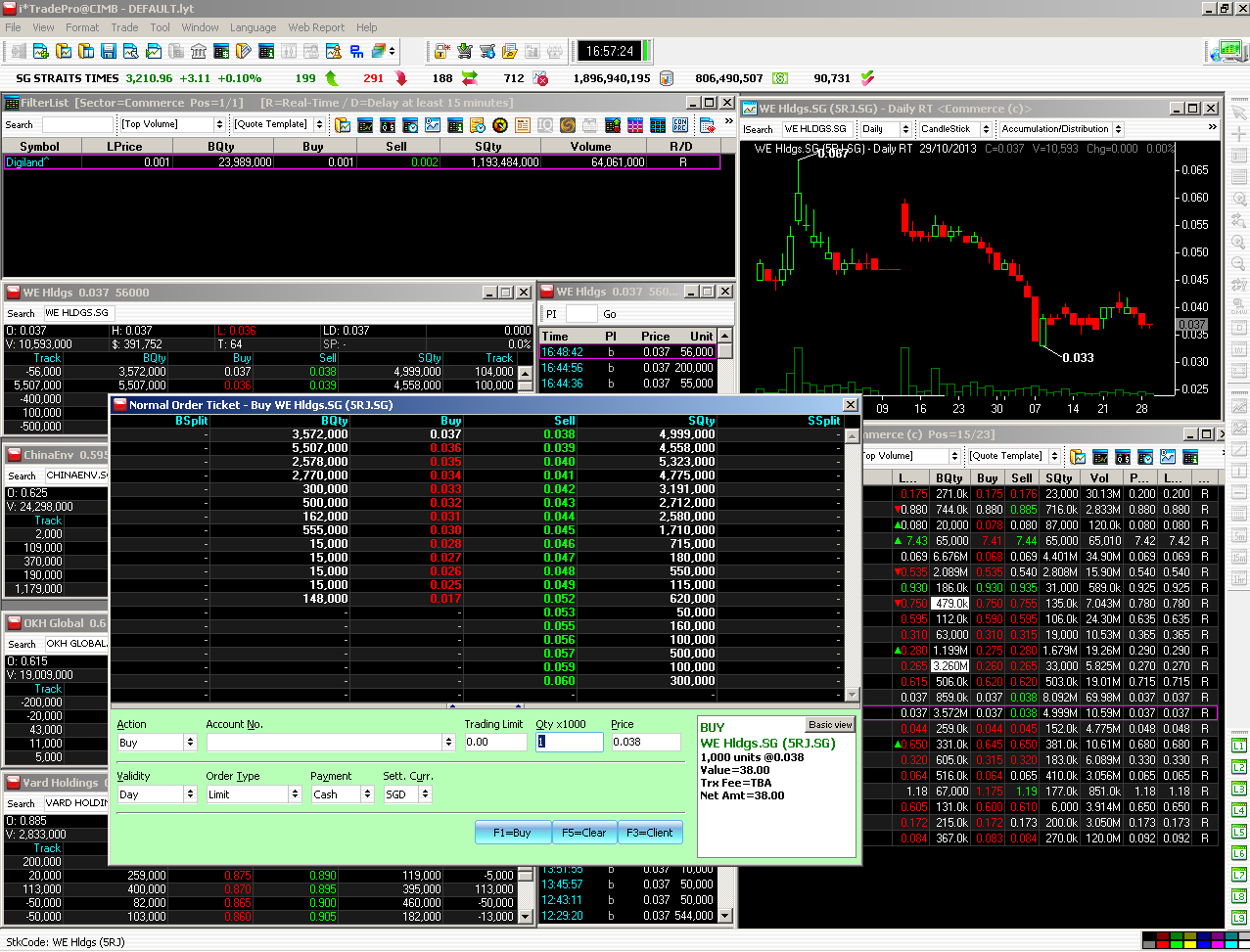Open the Action dropdown set to Buy
Viewport: 1250px width, 952px height.
pos(190,743)
